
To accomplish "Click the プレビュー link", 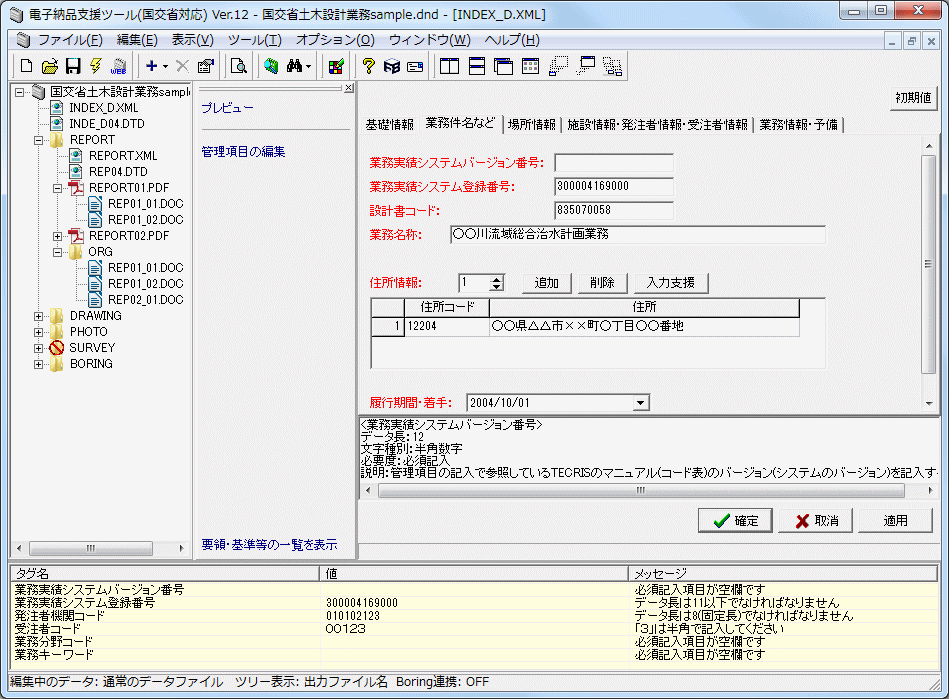I will tap(227, 108).
